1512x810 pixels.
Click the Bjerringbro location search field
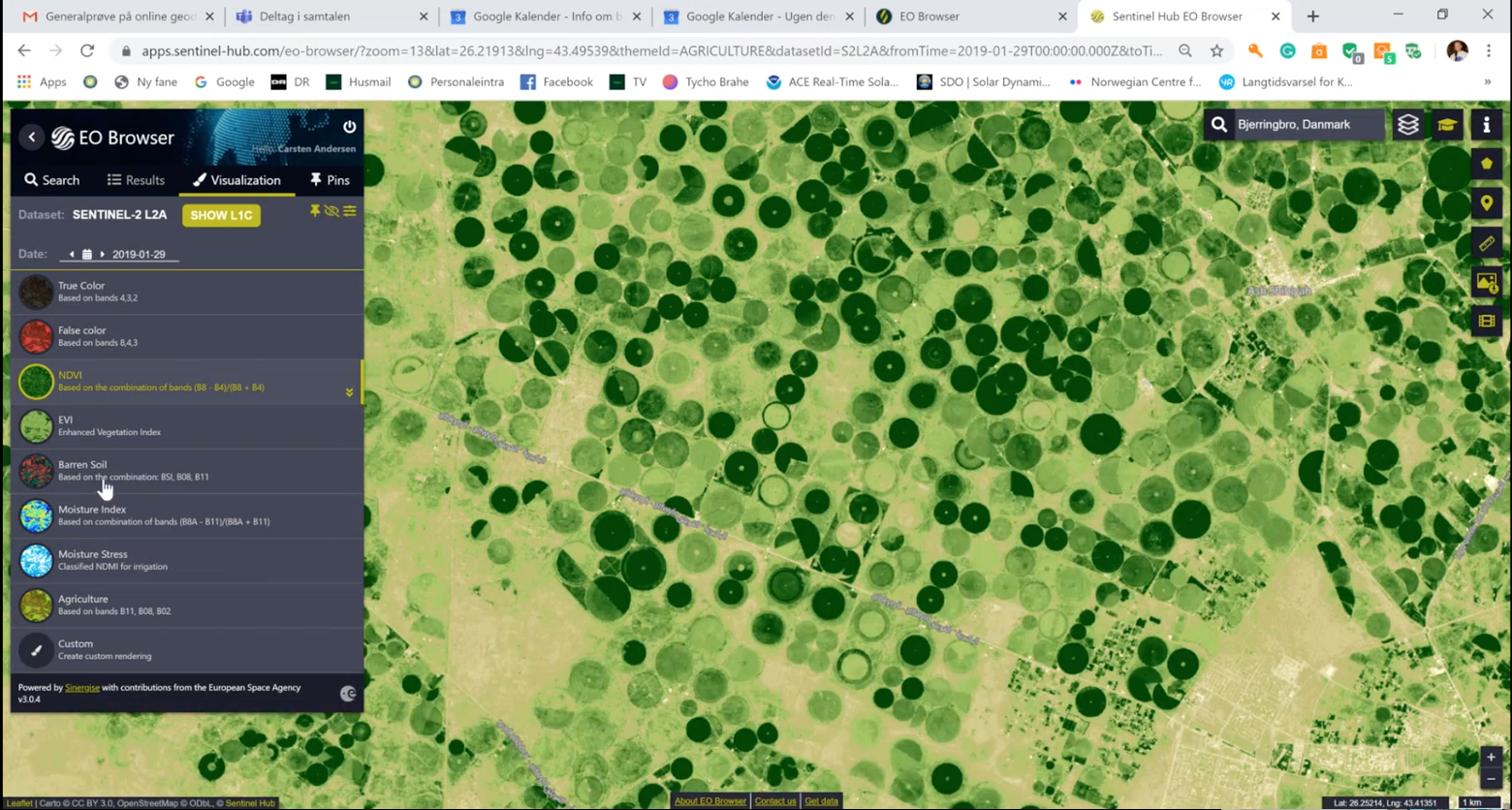click(x=1304, y=125)
